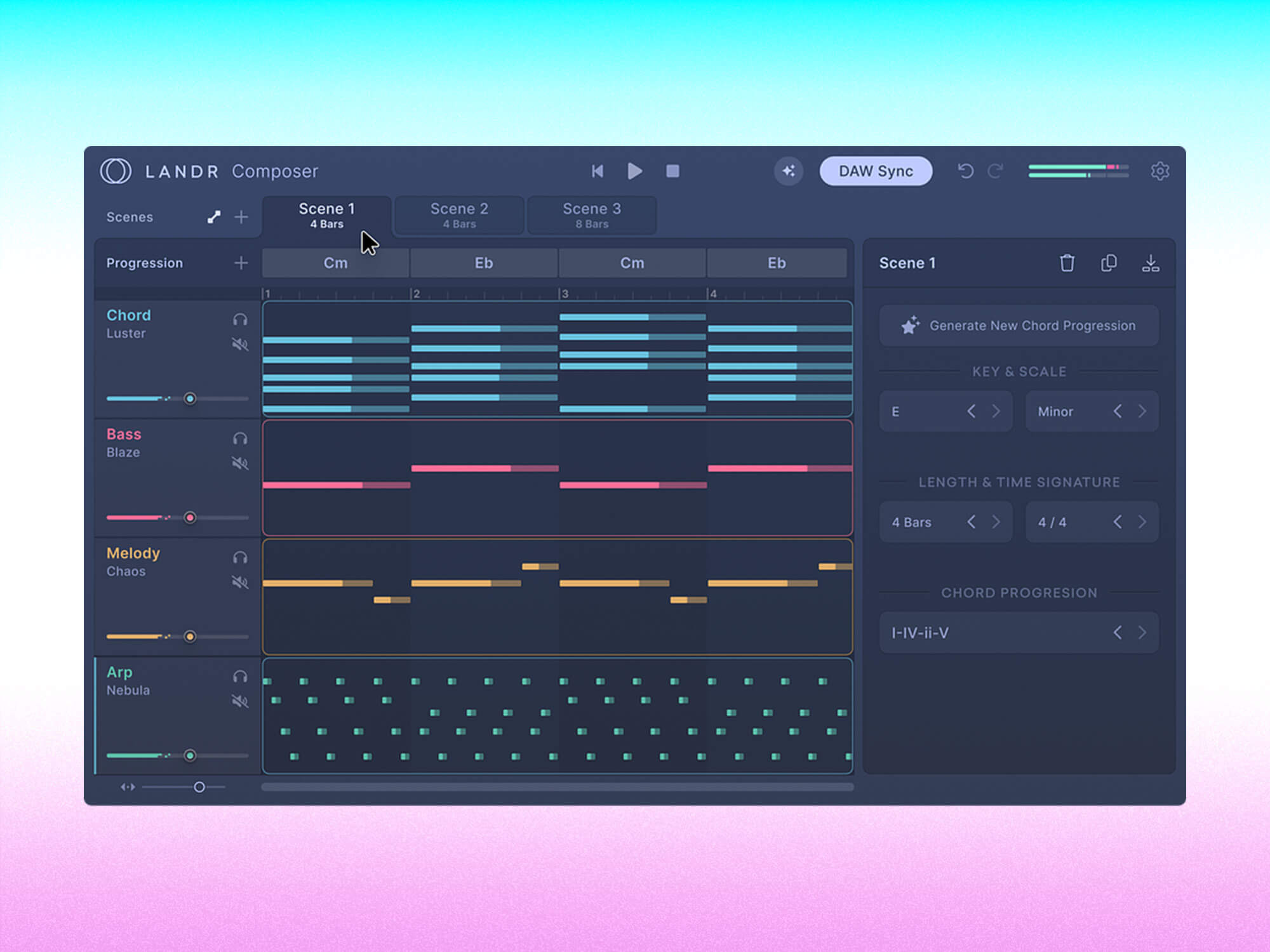Viewport: 1270px width, 952px height.
Task: Click the undo arrow icon
Action: 965,171
